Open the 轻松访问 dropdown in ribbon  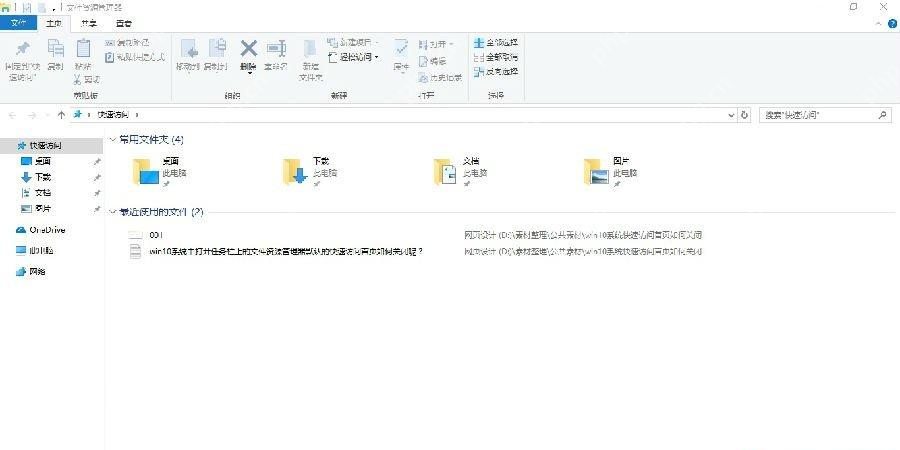[353, 57]
